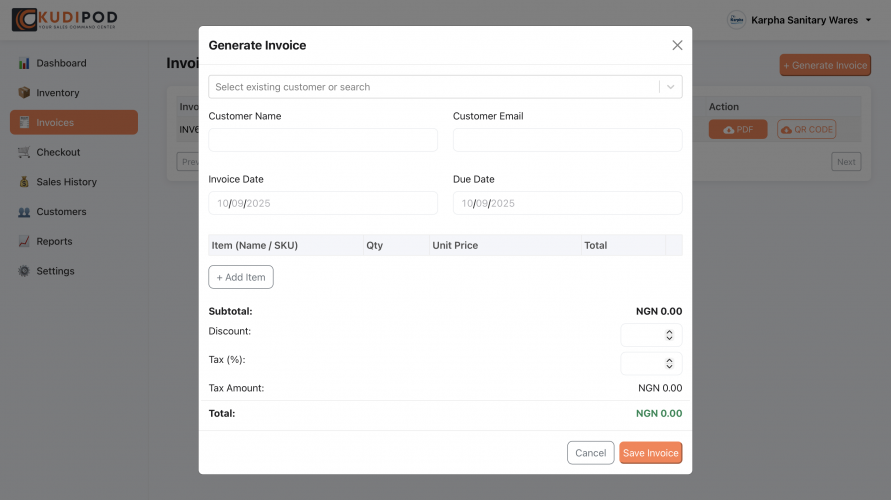This screenshot has height=500, width=891.
Task: Click the Sales History money bag icon
Action: (24, 182)
